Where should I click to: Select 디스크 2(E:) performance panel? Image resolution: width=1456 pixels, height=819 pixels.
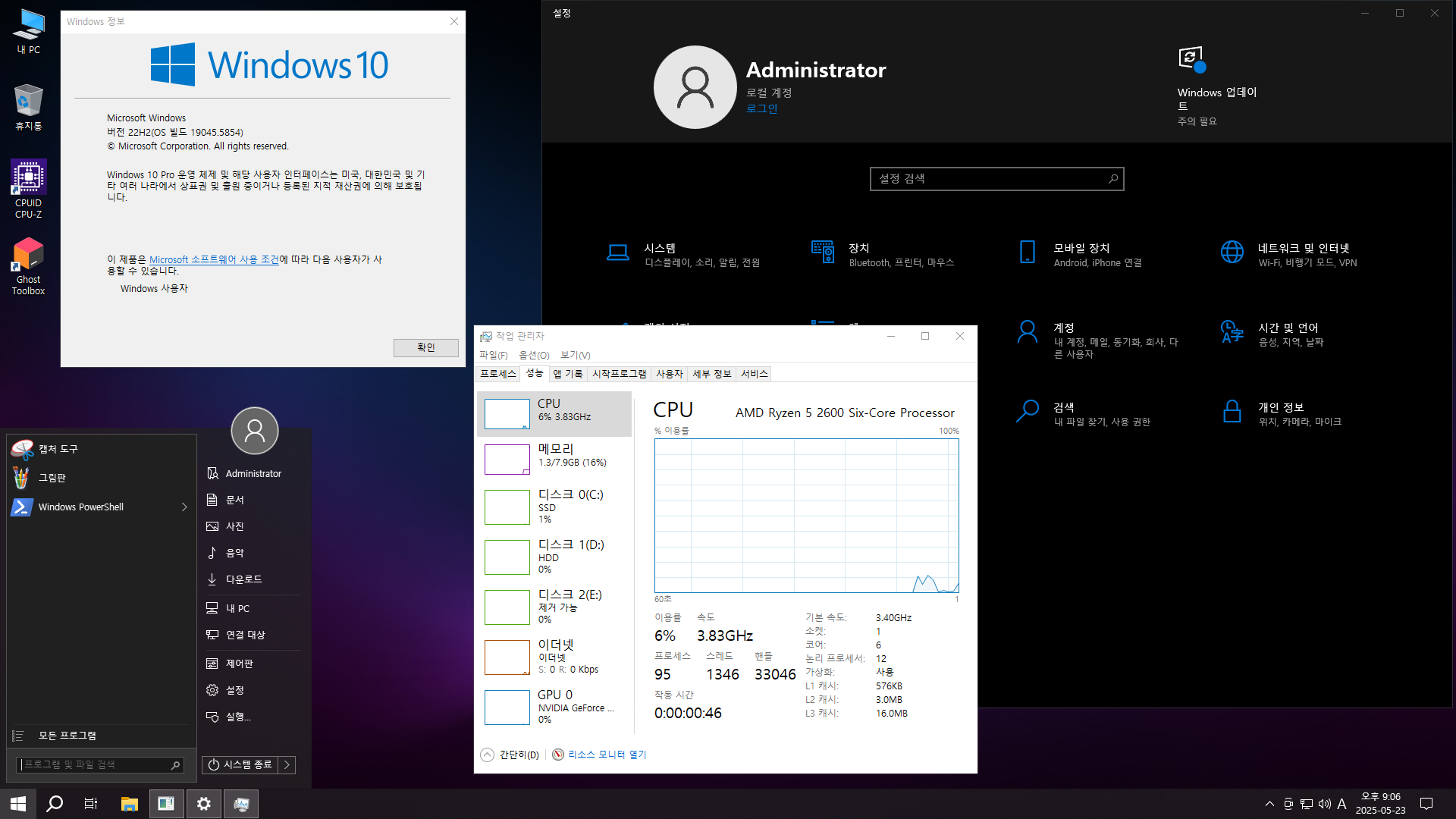pos(554,607)
